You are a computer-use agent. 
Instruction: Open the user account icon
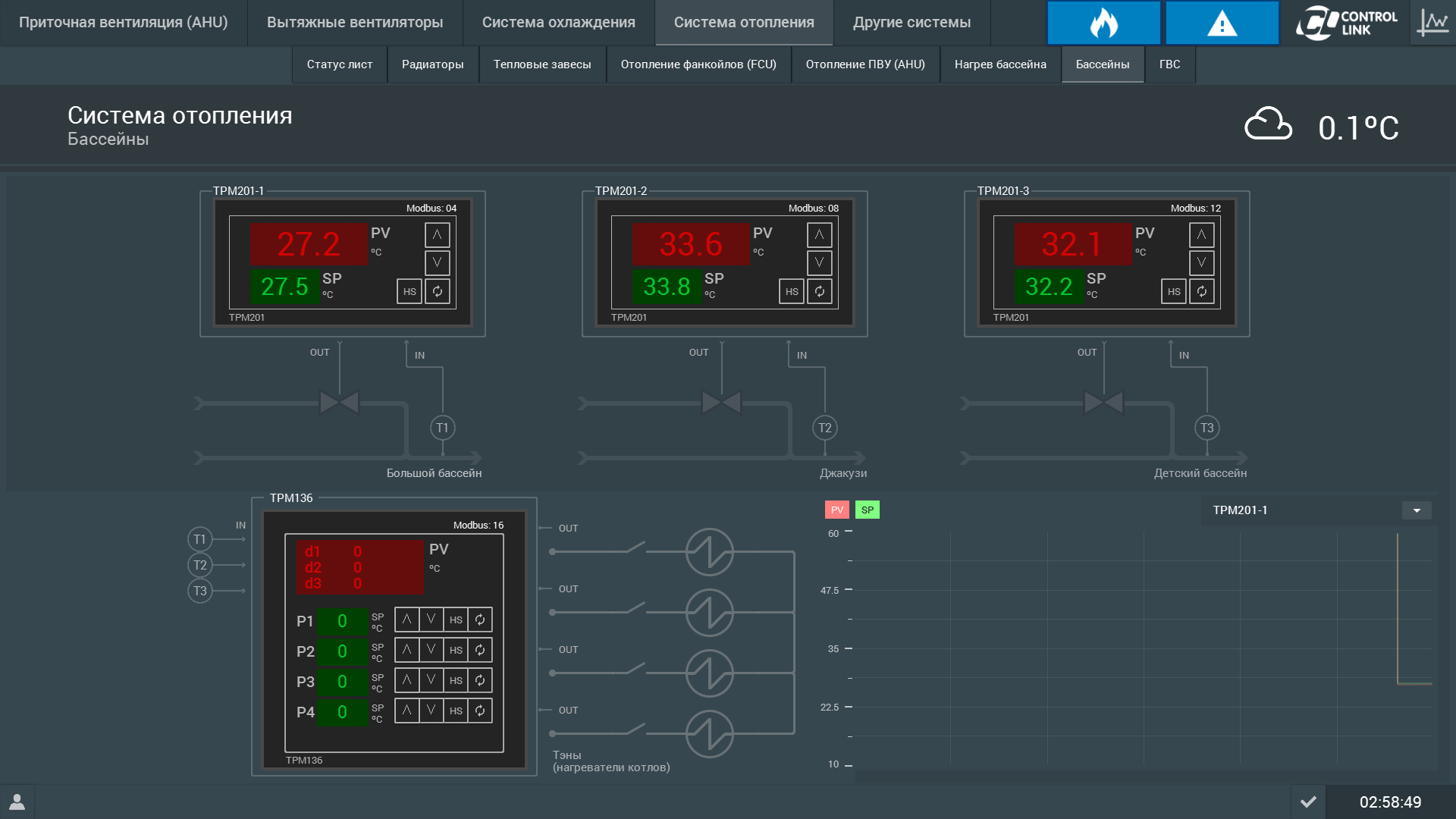coord(17,802)
